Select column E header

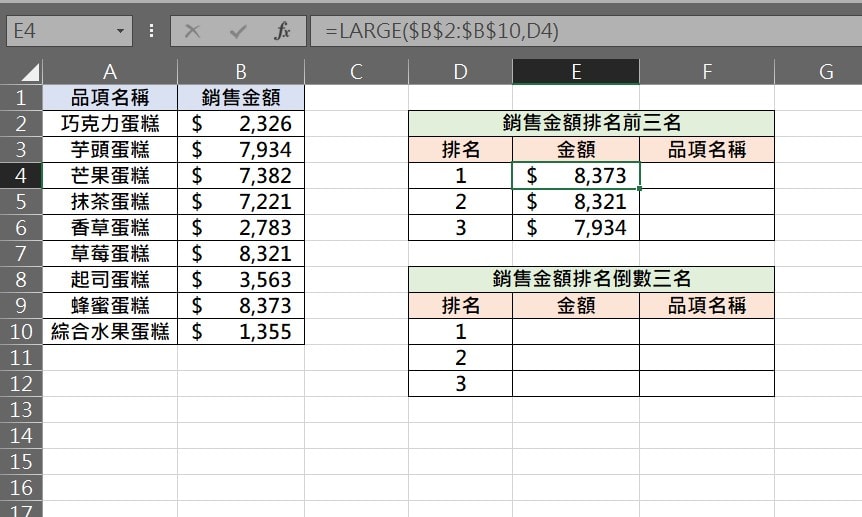tap(576, 72)
